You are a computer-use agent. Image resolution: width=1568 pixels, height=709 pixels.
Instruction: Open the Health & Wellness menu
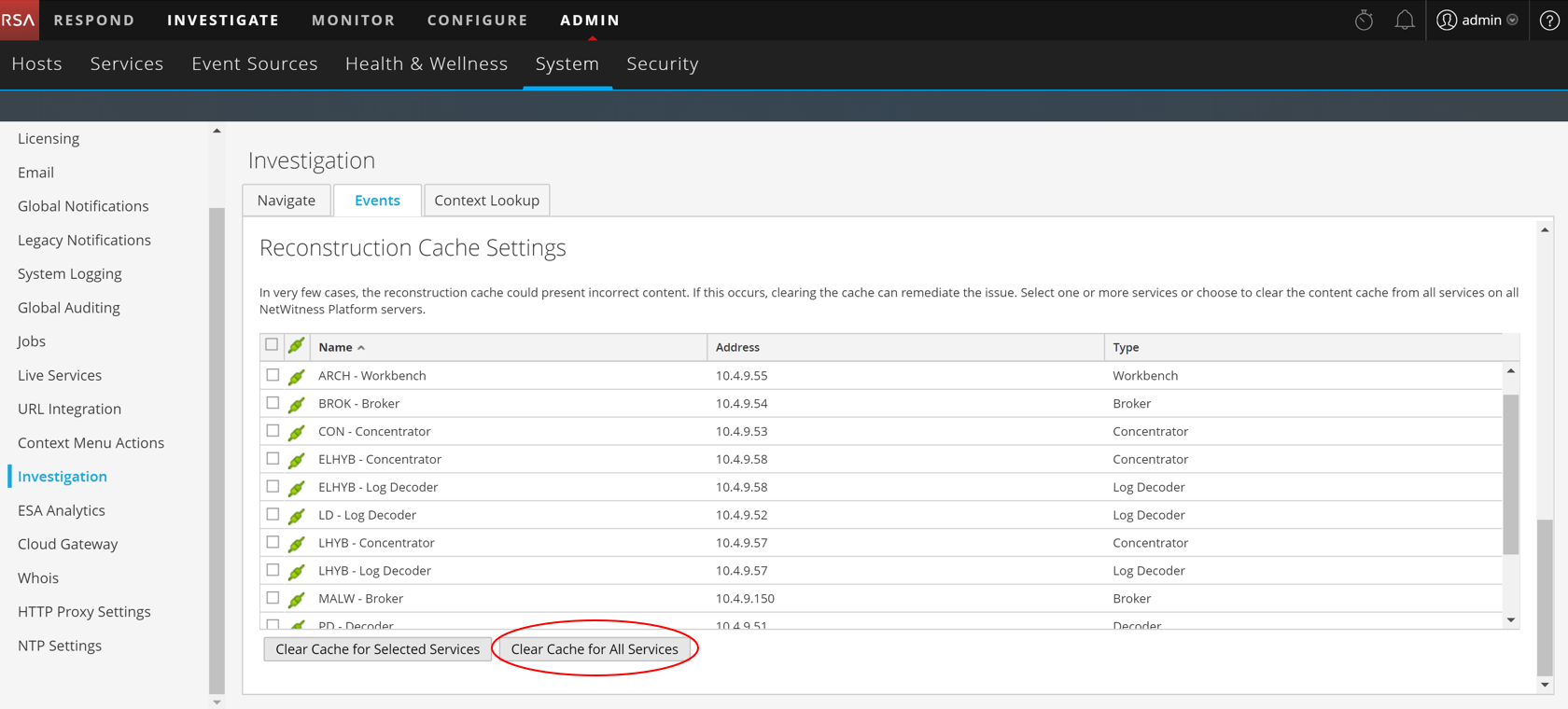[x=427, y=63]
